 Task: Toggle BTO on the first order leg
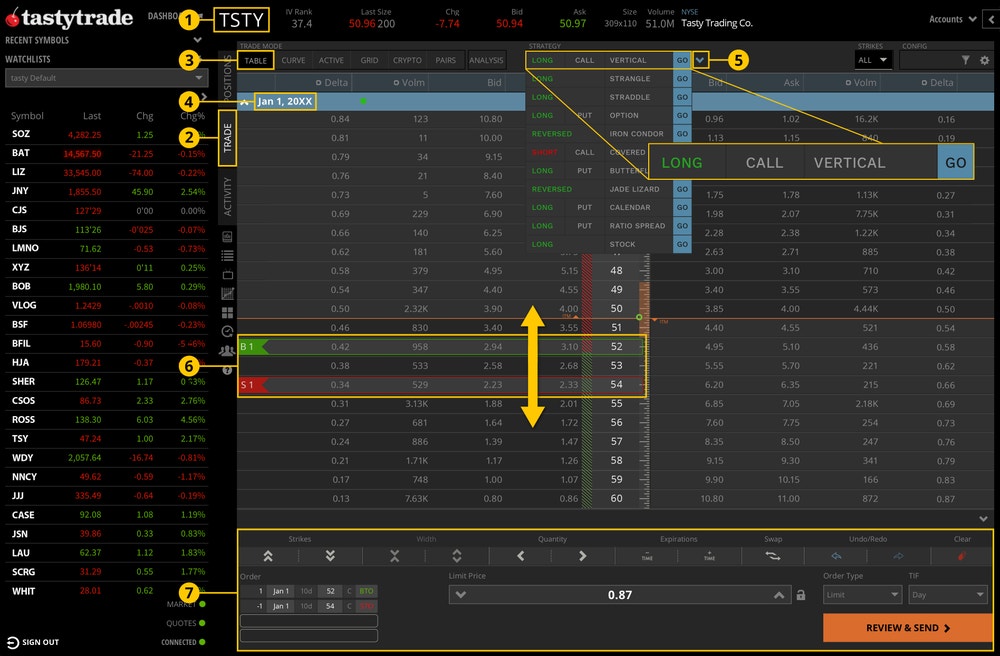tap(368, 591)
